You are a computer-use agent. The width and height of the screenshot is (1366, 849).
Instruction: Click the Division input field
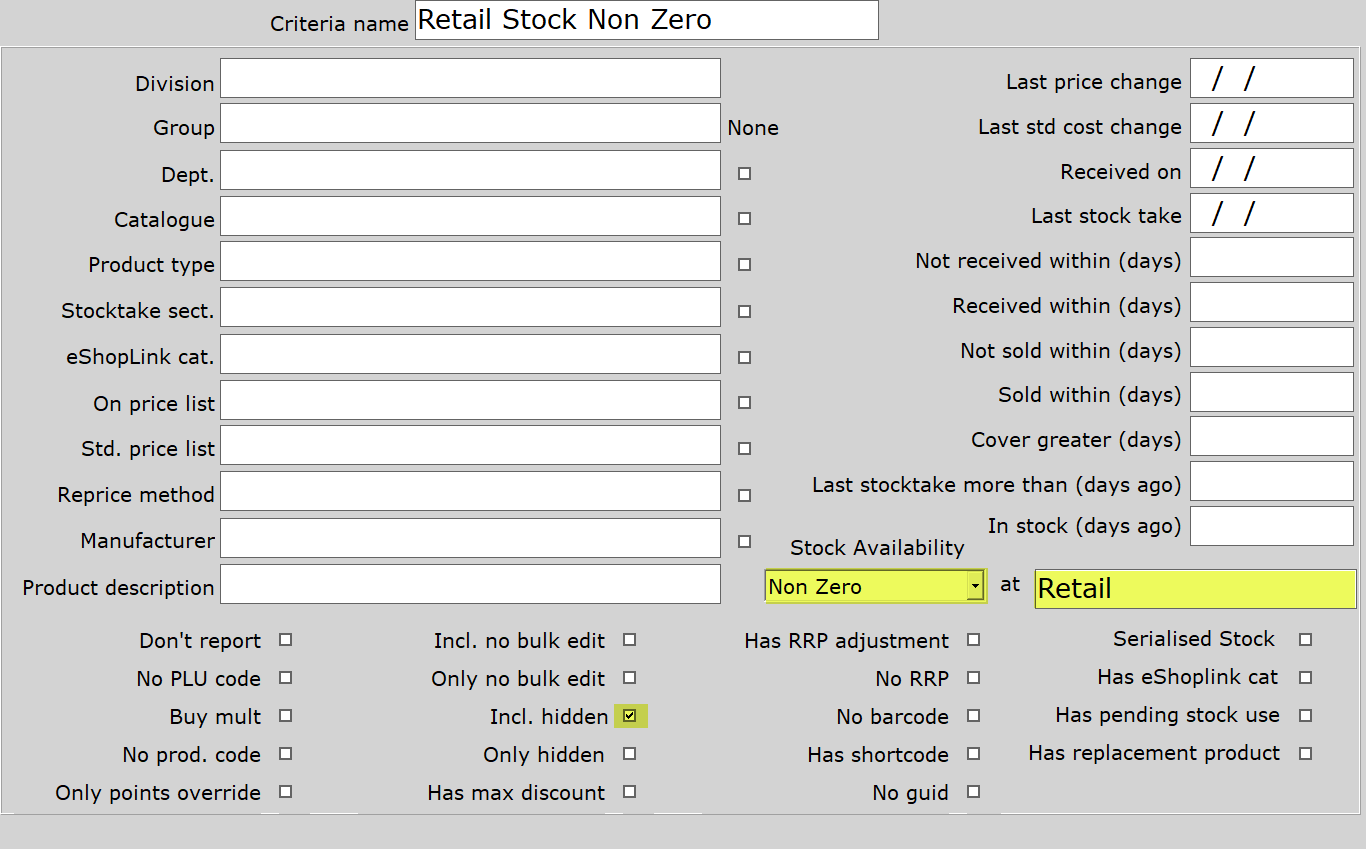470,78
